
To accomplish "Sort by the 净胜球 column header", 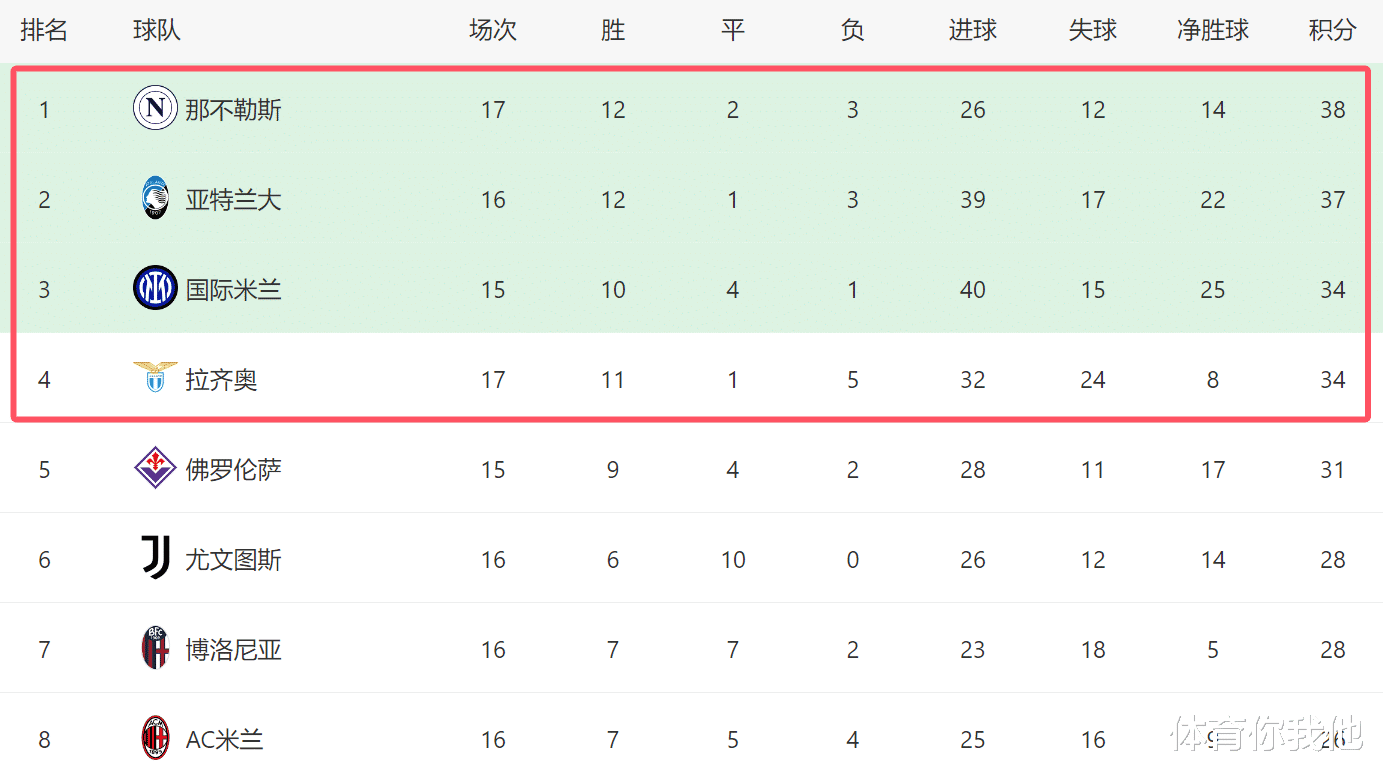I will pyautogui.click(x=1213, y=30).
